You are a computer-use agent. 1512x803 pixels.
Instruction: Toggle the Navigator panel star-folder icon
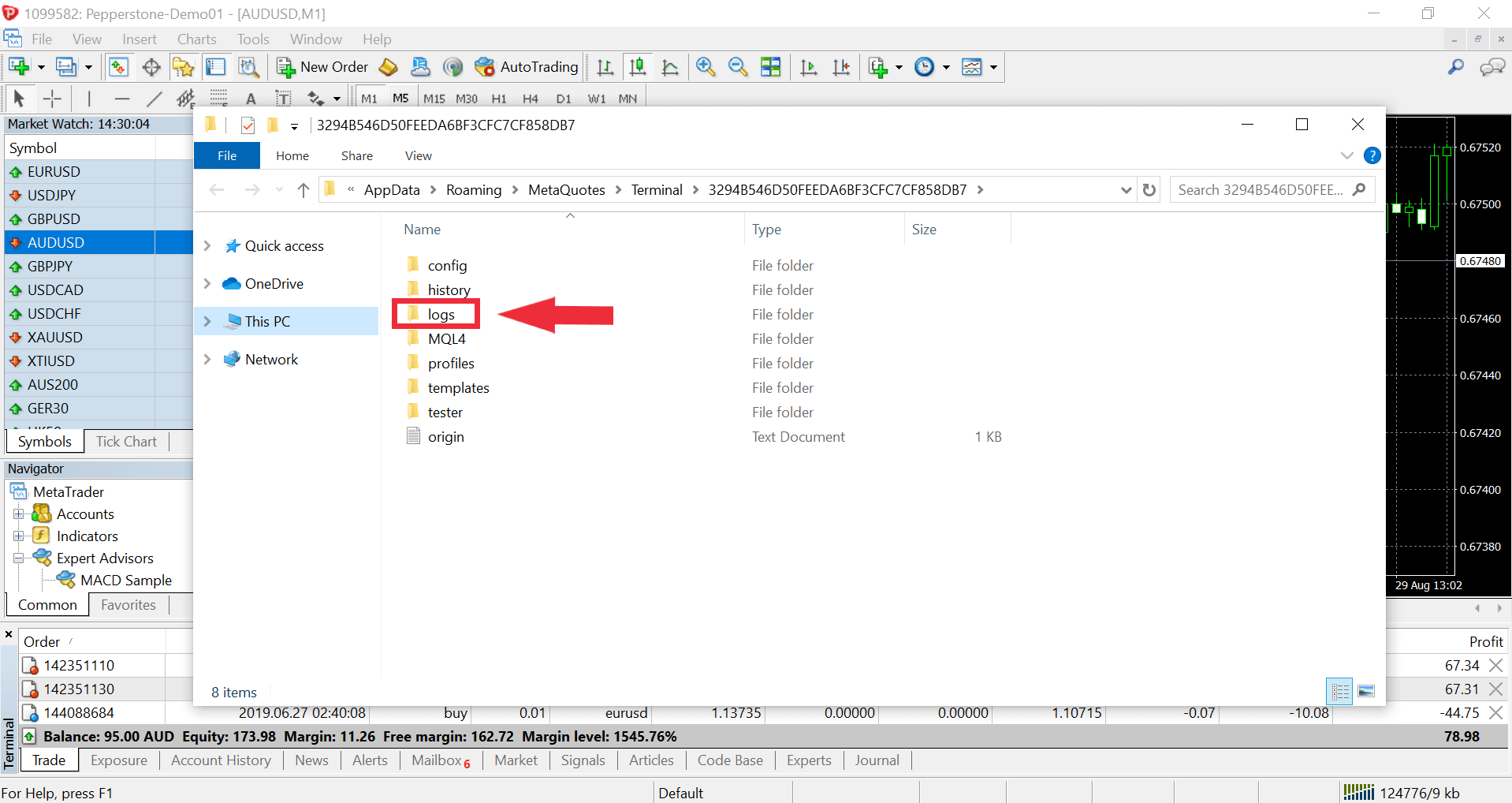[184, 67]
